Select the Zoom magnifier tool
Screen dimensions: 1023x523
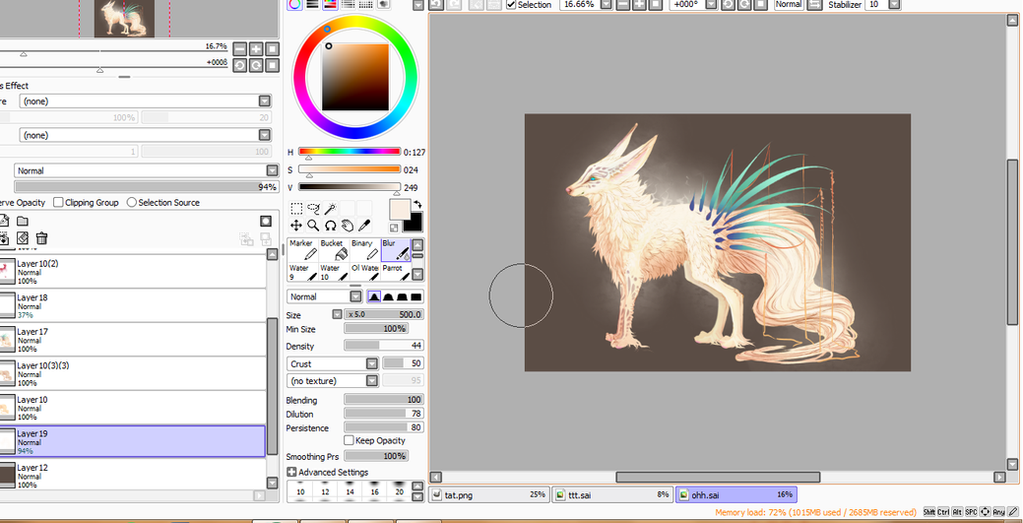[313, 226]
